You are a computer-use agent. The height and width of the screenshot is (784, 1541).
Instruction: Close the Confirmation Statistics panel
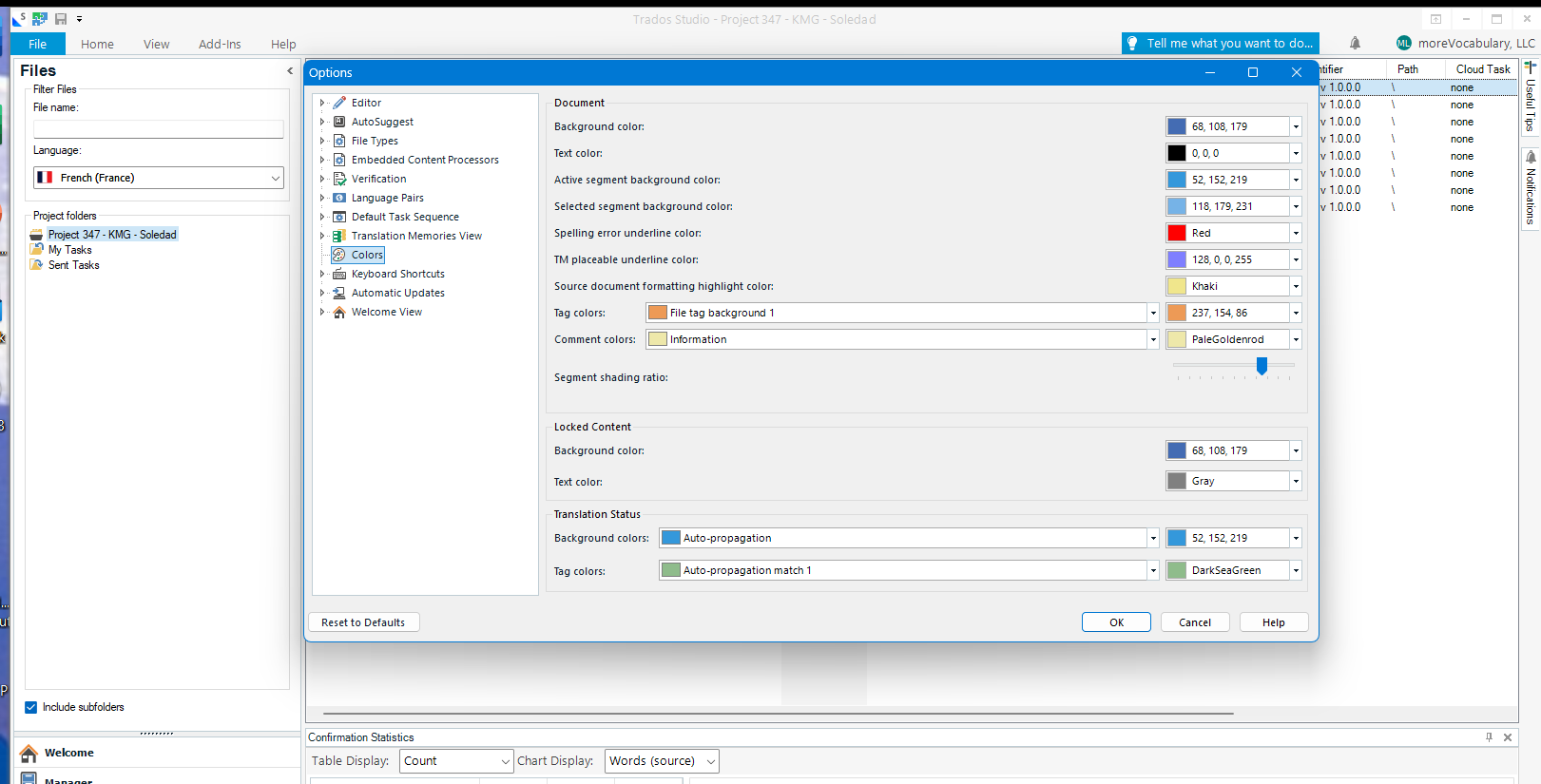[x=1508, y=737]
